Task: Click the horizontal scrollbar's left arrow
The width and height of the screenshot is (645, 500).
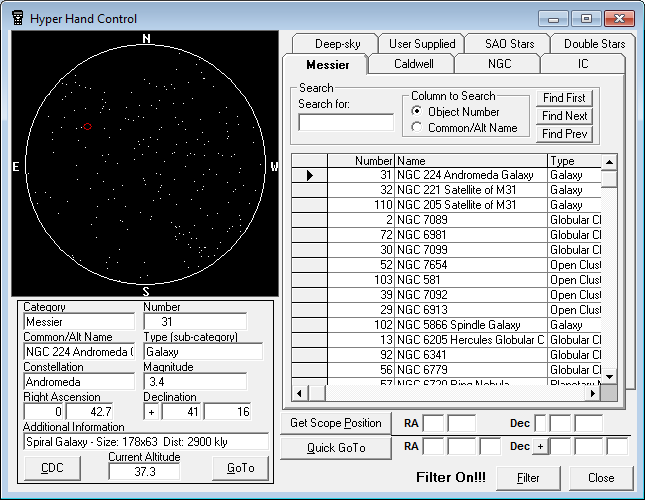Action: (298, 392)
